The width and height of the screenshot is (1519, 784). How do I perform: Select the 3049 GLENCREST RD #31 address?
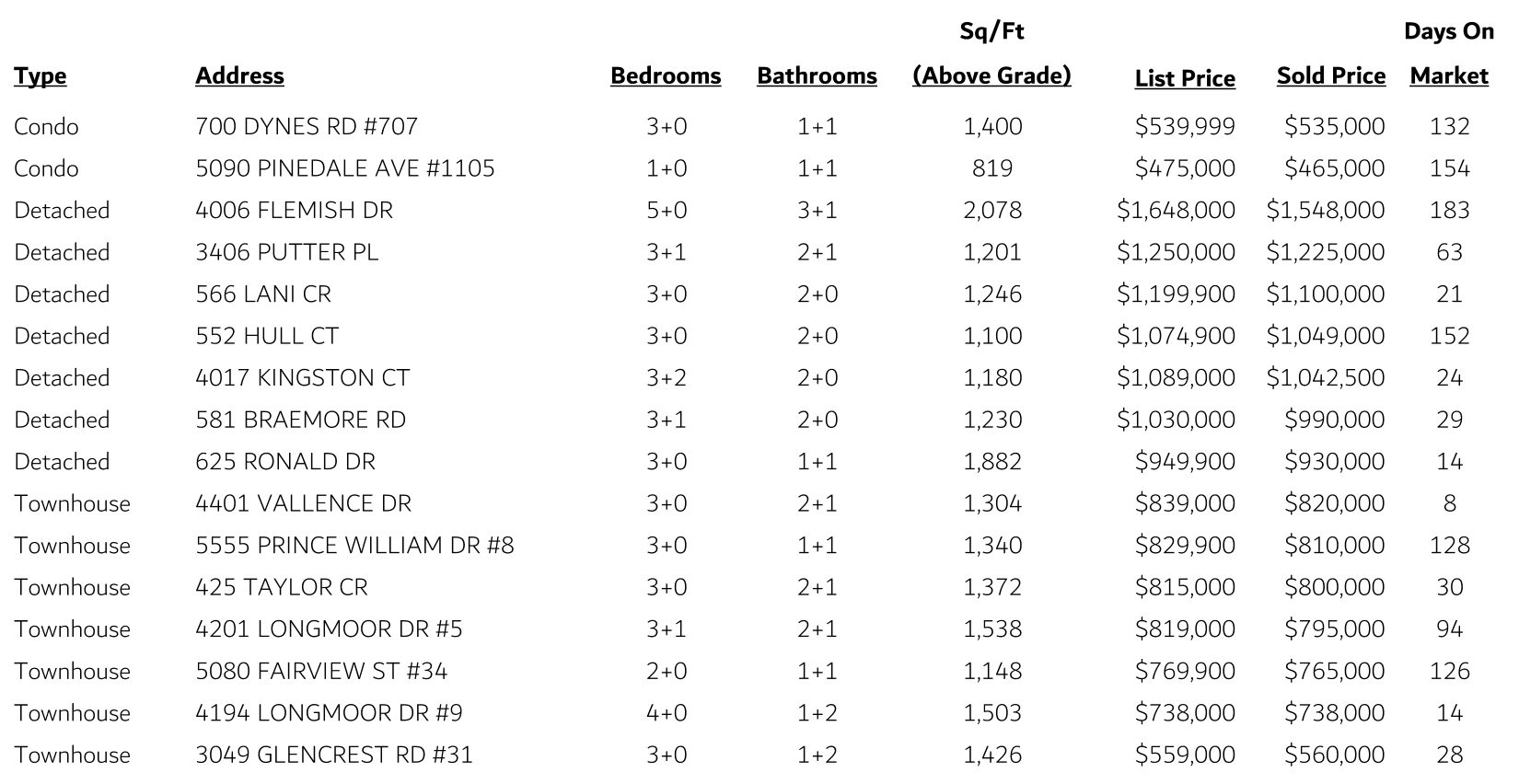[x=334, y=755]
